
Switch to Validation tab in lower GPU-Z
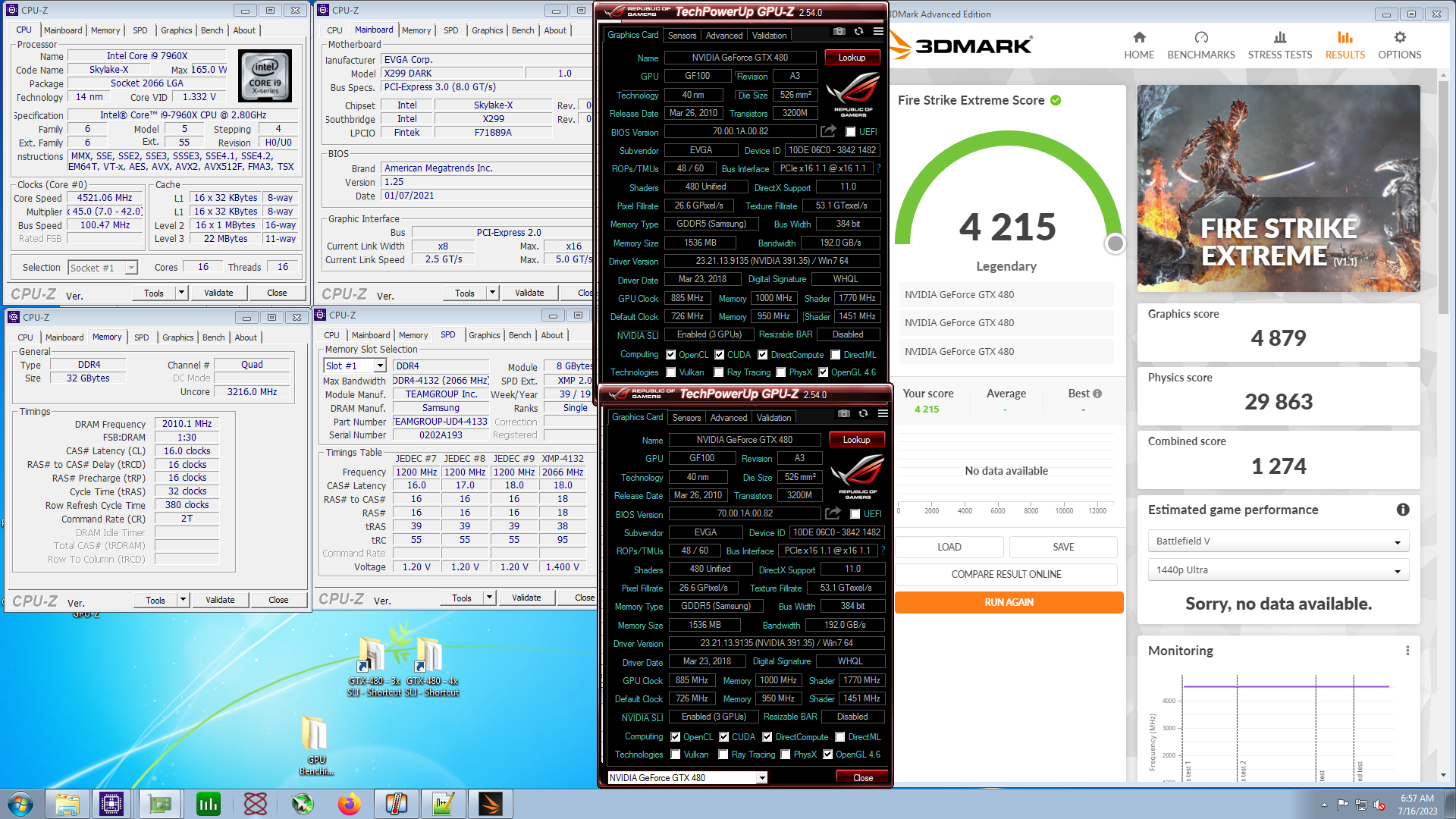[x=773, y=418]
